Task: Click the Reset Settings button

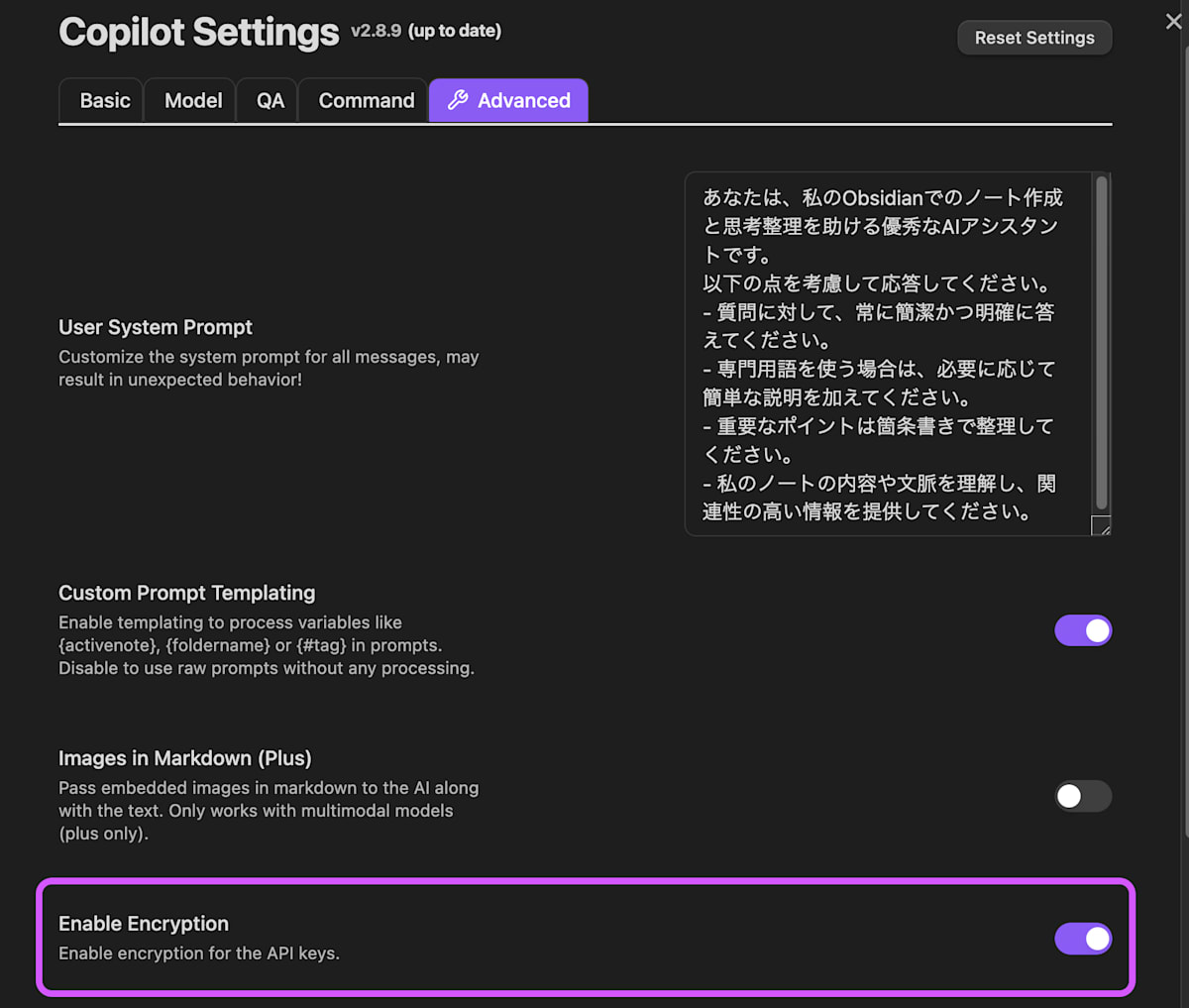Action: [x=1034, y=38]
